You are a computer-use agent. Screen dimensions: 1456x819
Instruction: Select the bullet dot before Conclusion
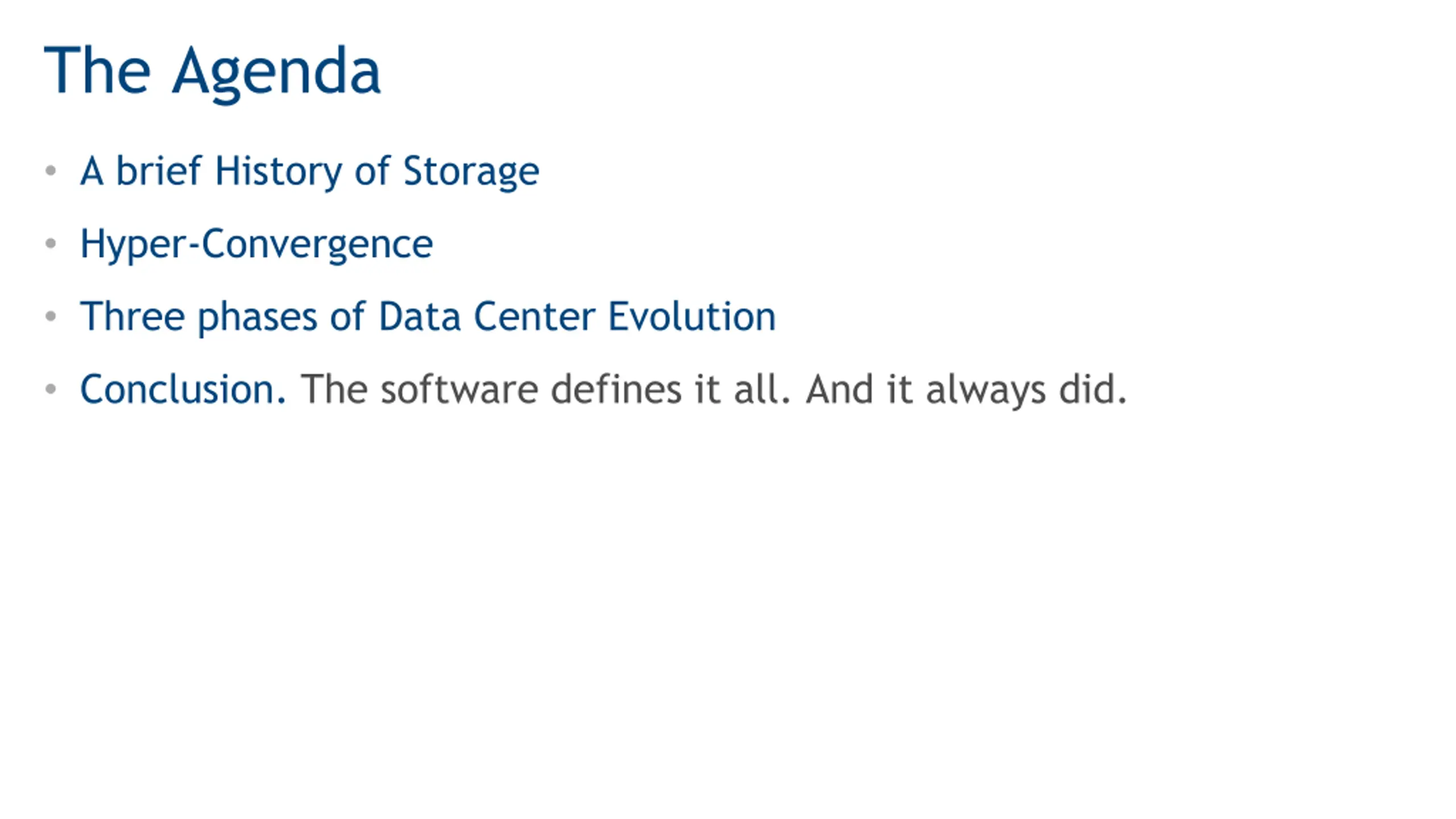pos(51,389)
